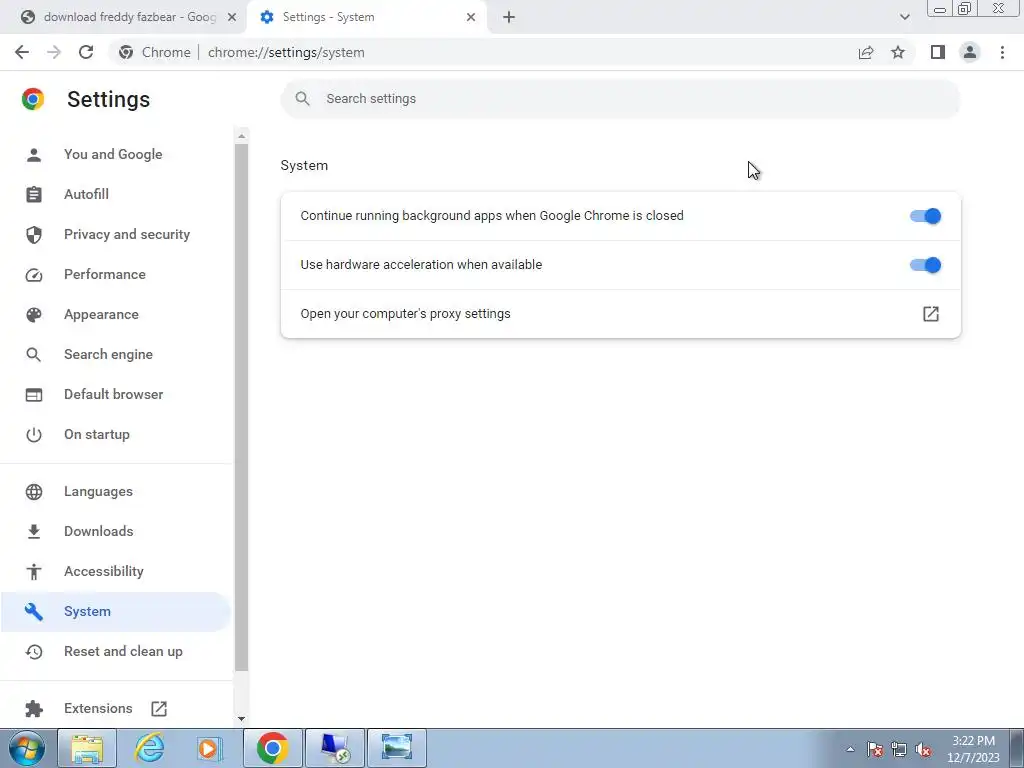The height and width of the screenshot is (768, 1024).
Task: Click the browser forward arrow
Action: [x=54, y=52]
